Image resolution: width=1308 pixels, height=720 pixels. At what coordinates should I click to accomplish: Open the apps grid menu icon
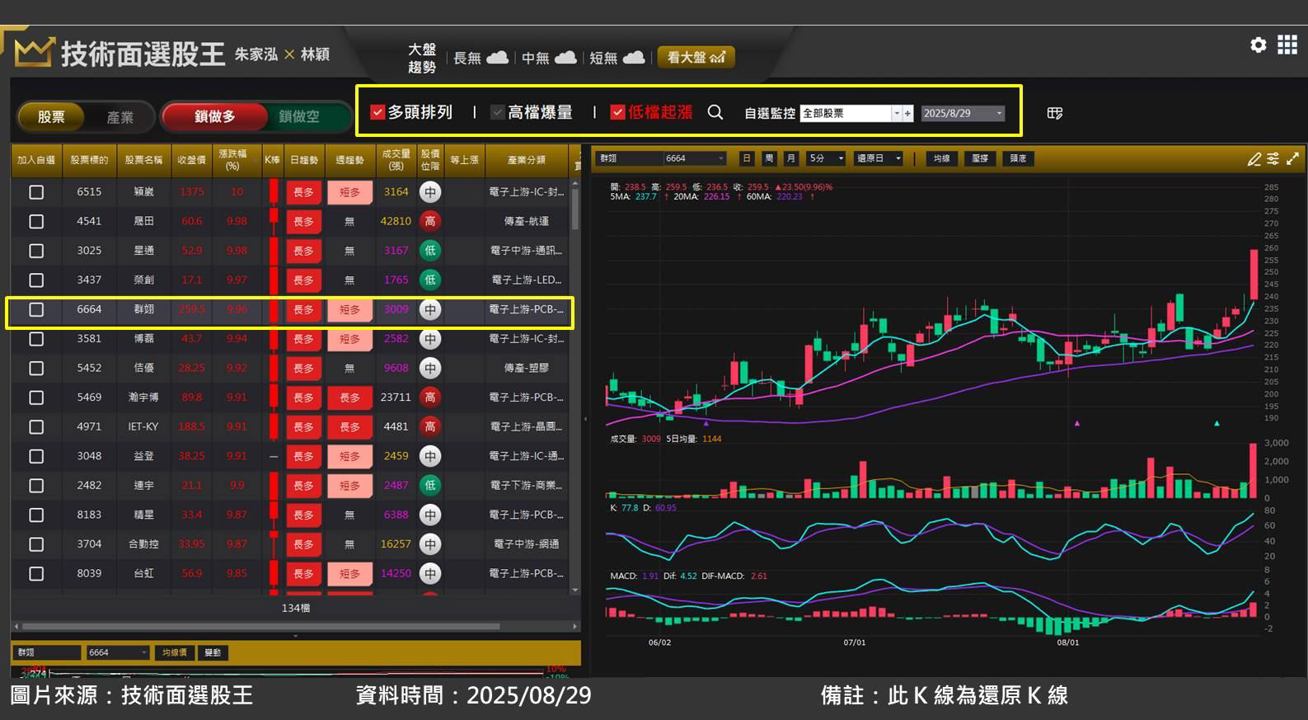1287,45
